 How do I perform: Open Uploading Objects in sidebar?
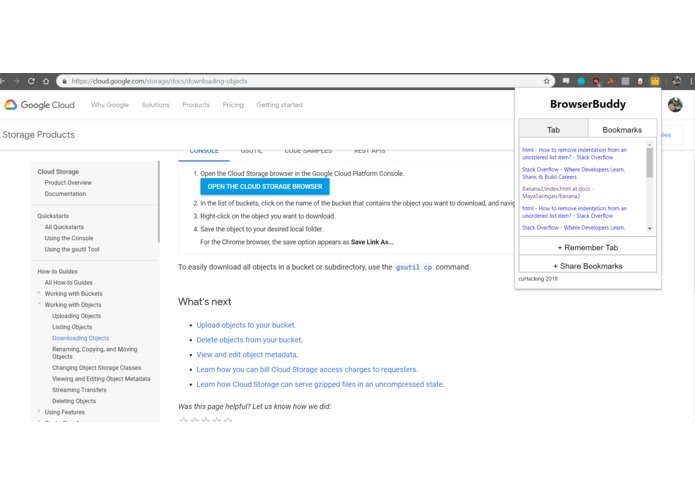pyautogui.click(x=77, y=316)
